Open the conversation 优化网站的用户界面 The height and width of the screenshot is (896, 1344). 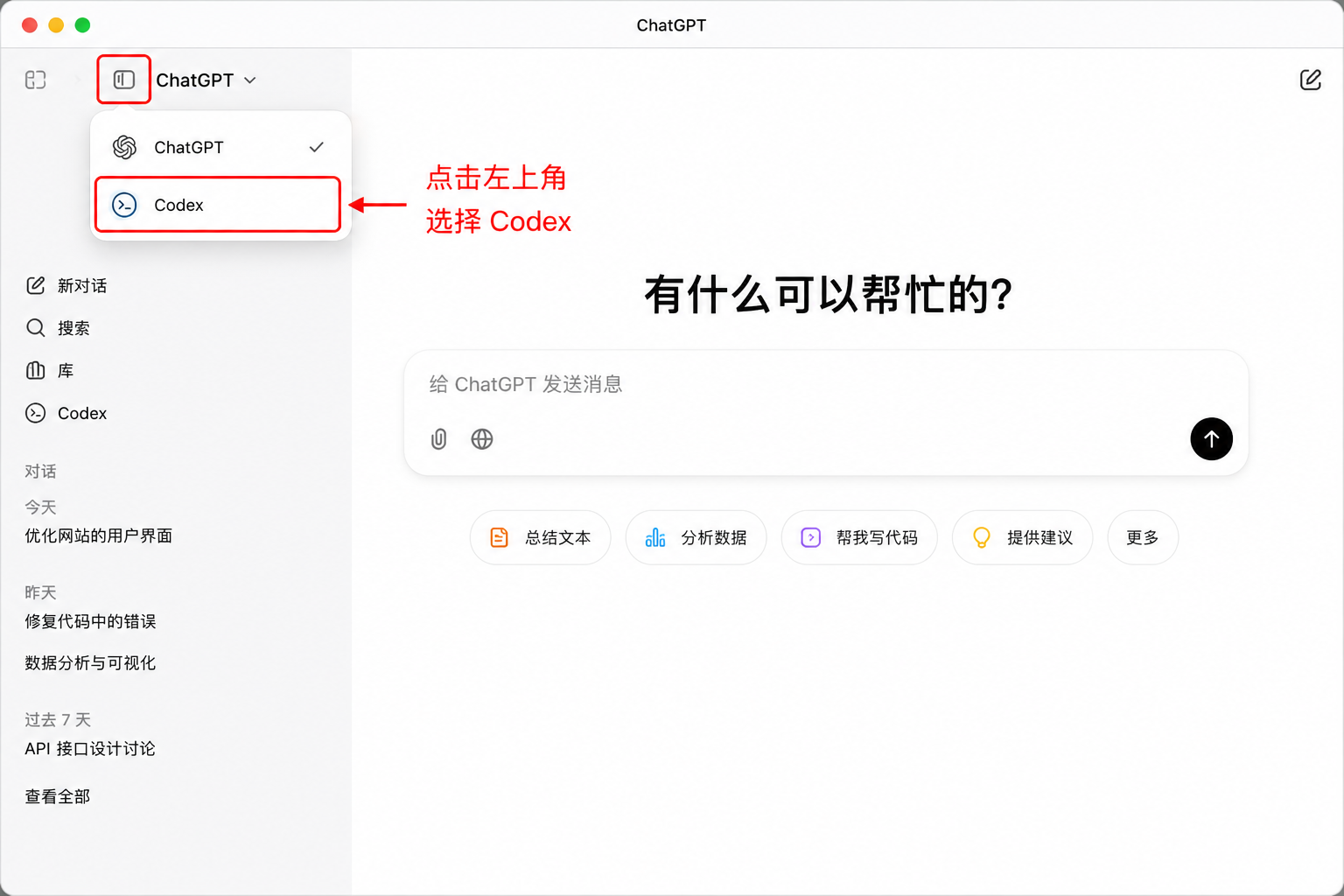[99, 535]
